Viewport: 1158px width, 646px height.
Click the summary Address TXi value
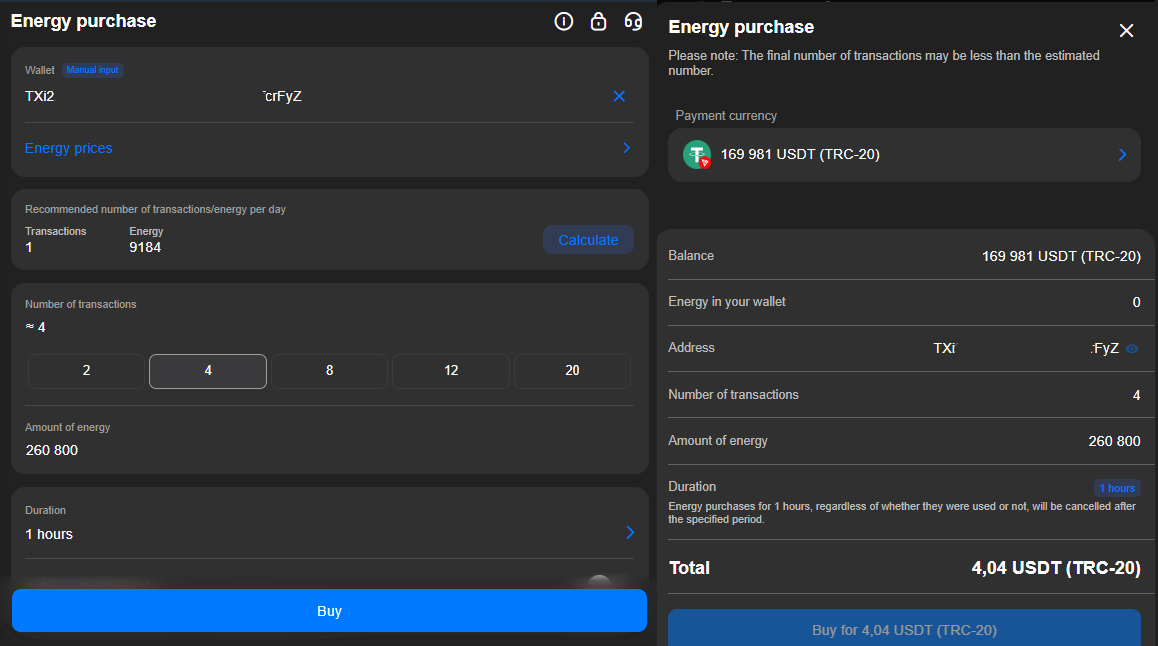point(1026,348)
